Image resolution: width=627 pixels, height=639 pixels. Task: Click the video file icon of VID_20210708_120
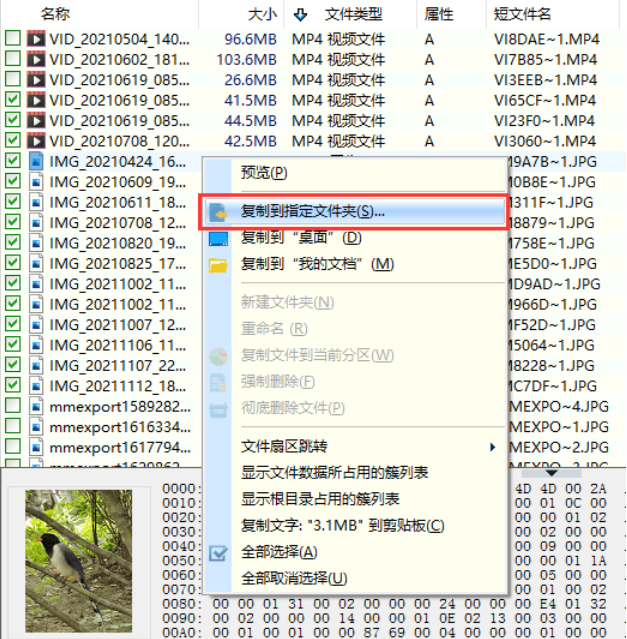tap(36, 141)
